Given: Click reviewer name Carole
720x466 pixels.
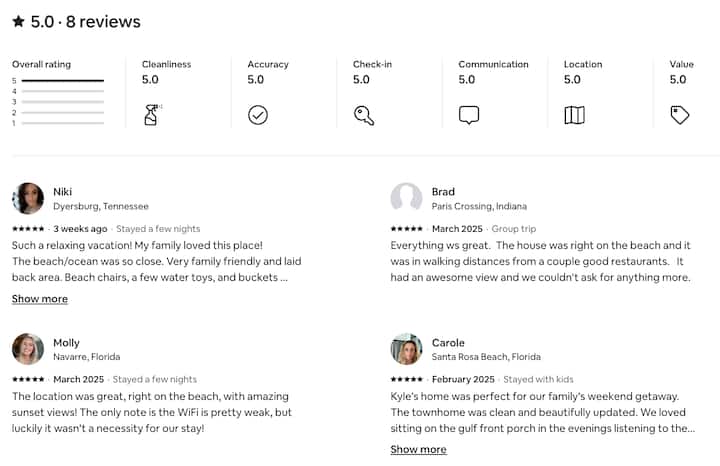Looking at the screenshot, I should coord(448,343).
